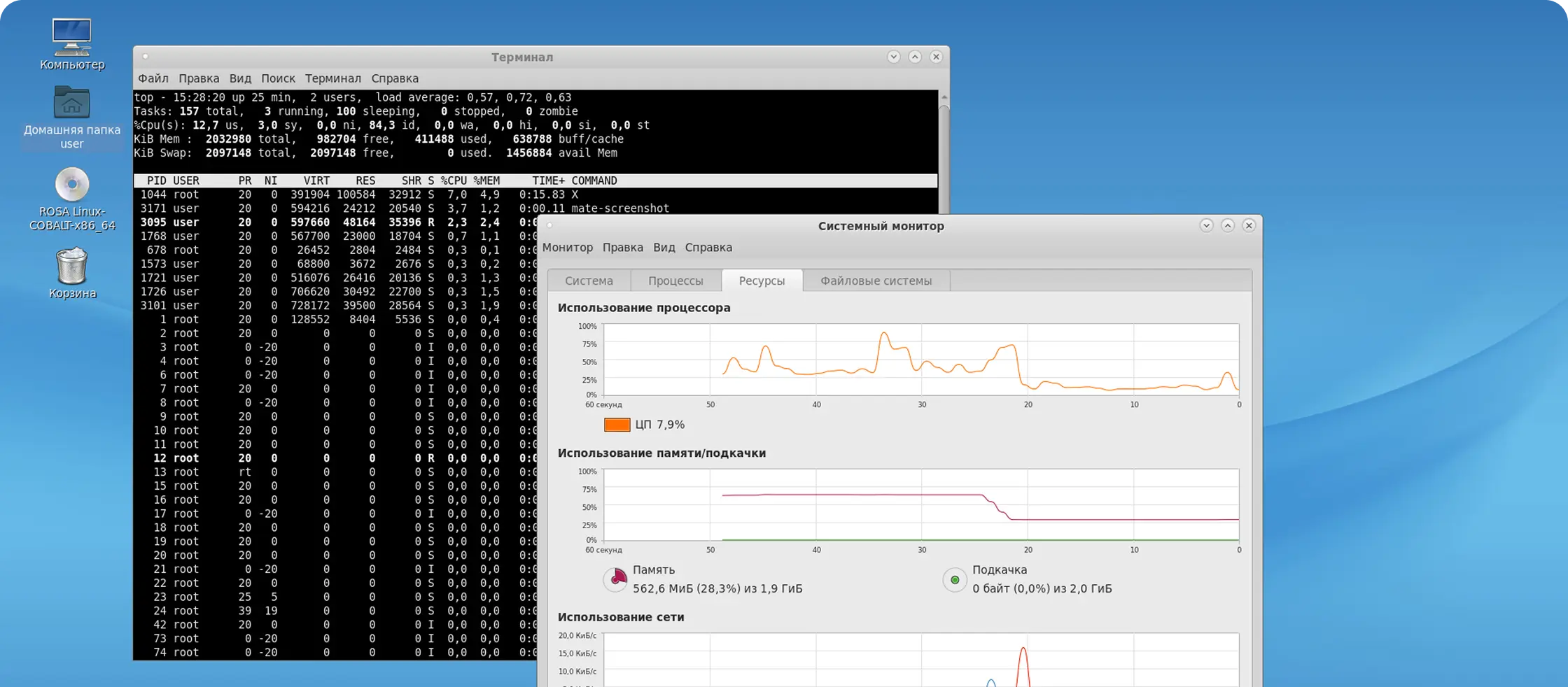Open the Справка menu in Терминал
The image size is (1568, 687).
coord(395,78)
